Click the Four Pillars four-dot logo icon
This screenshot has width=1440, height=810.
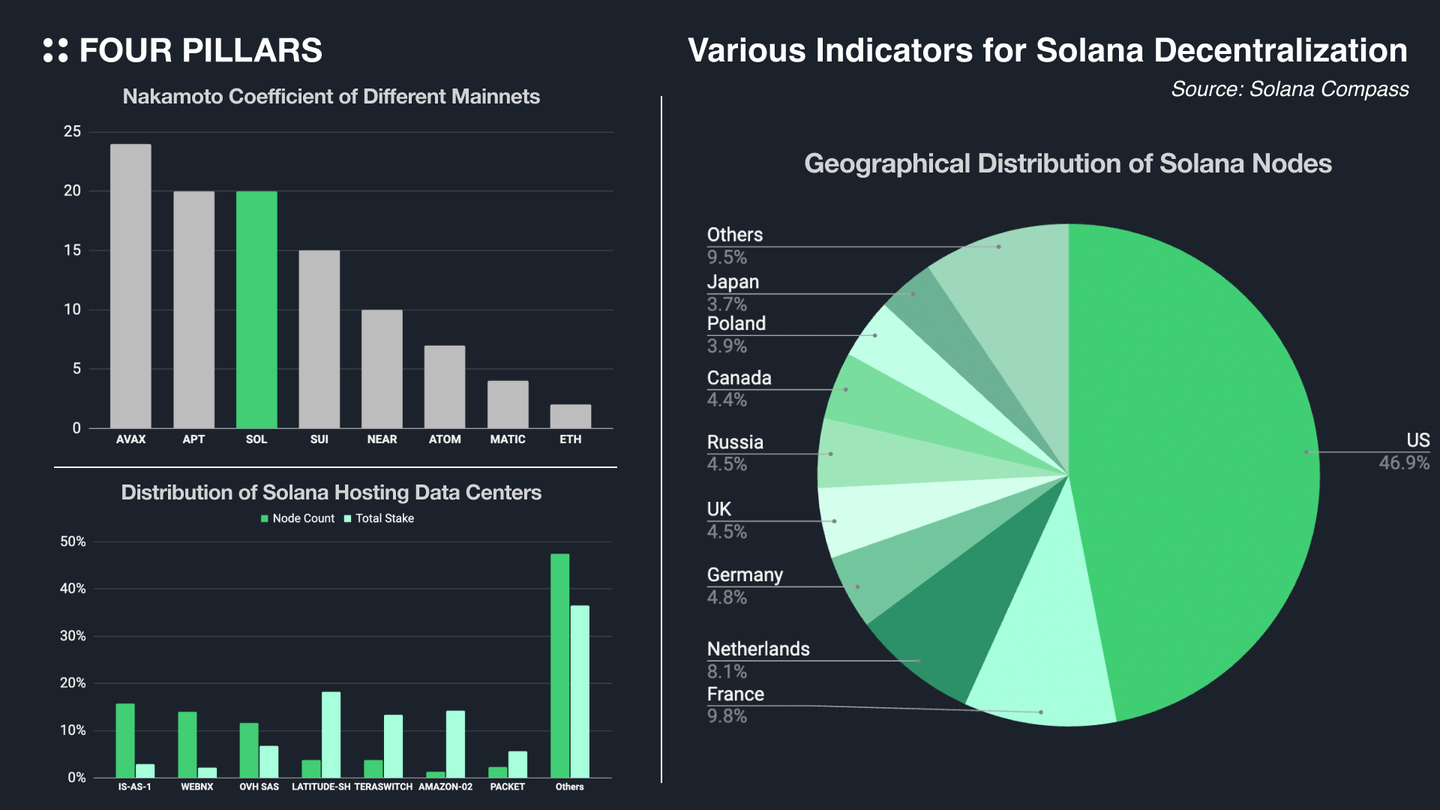pyautogui.click(x=56, y=51)
